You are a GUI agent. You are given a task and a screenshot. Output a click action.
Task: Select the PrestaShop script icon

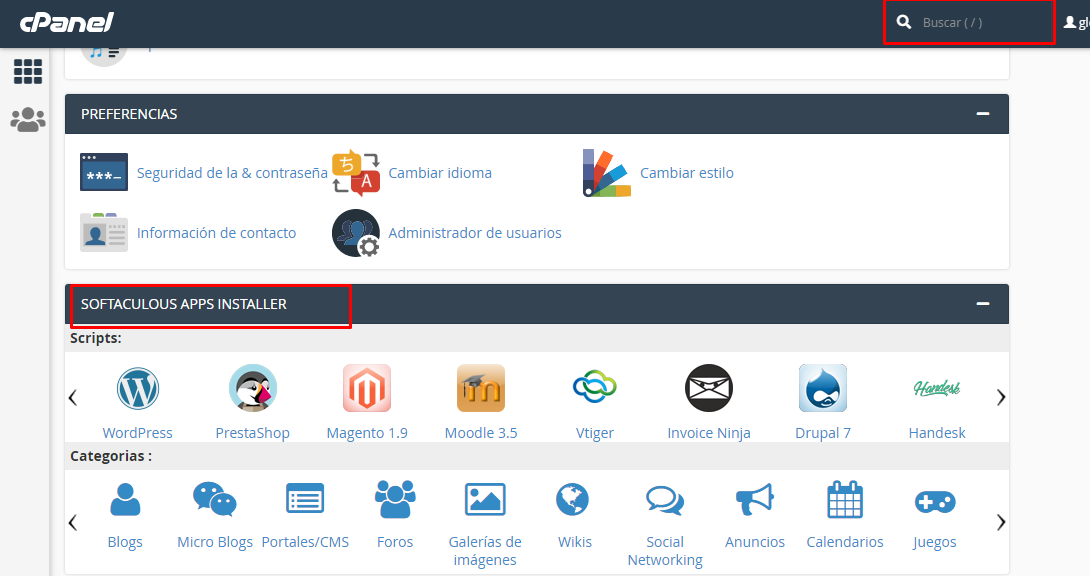pyautogui.click(x=252, y=388)
